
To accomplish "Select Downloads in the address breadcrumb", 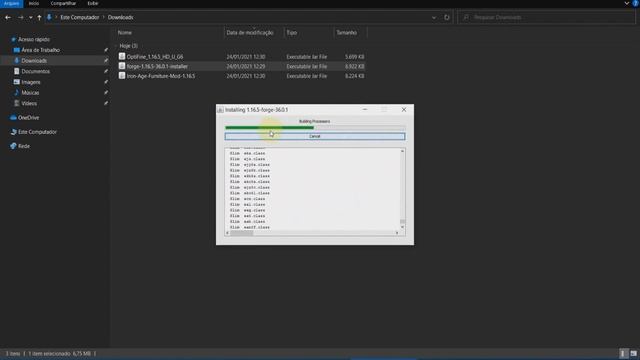I will (120, 17).
